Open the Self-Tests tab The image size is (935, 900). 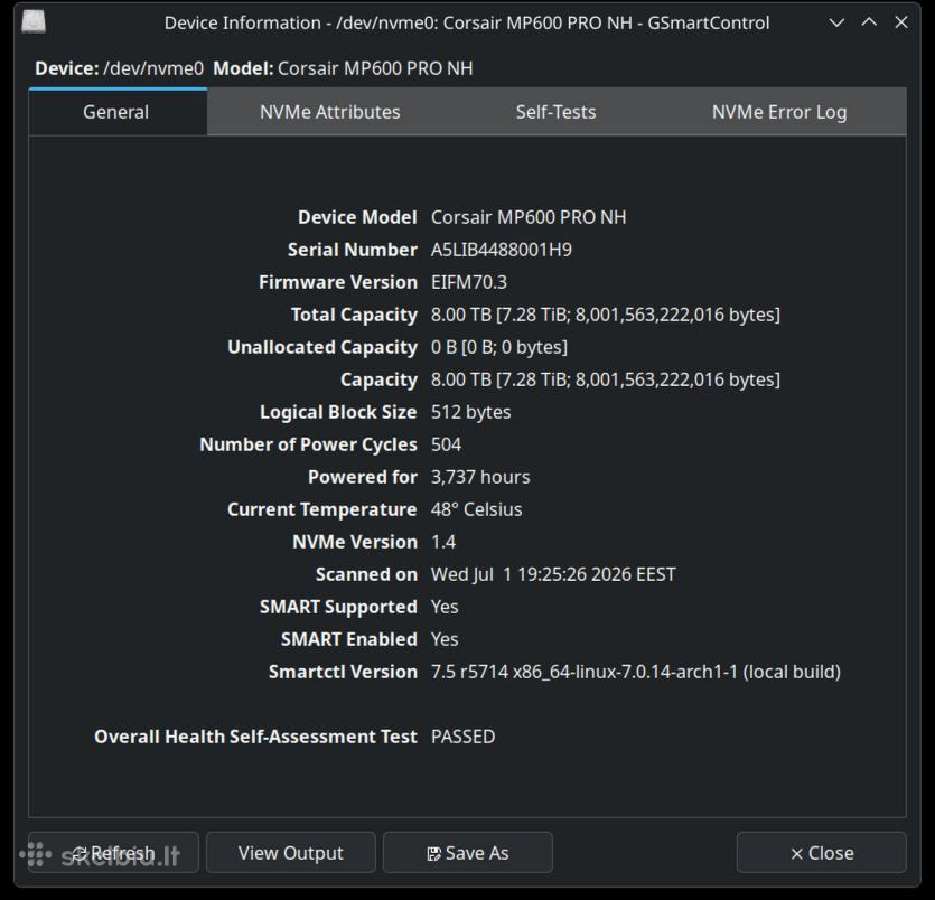pos(555,112)
